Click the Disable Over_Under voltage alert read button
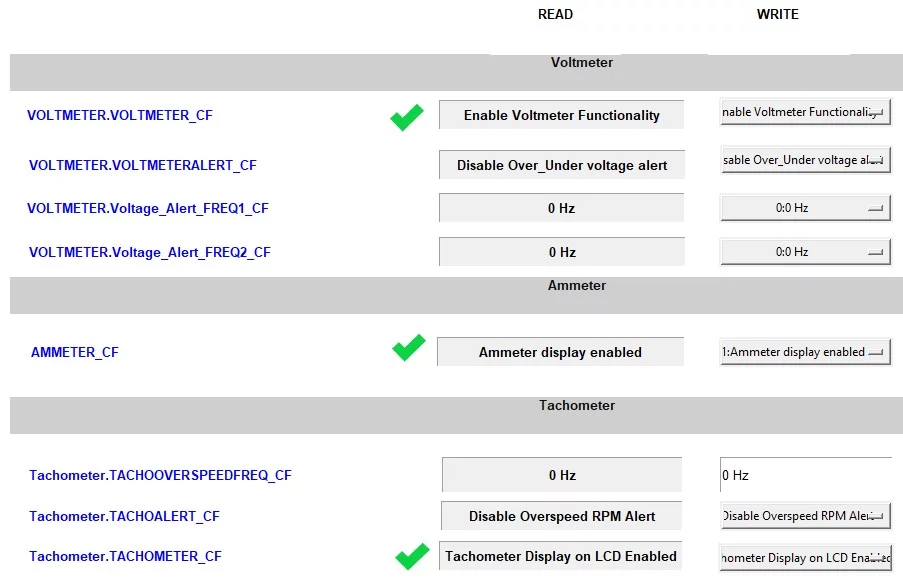This screenshot has width=903, height=580. tap(561, 165)
